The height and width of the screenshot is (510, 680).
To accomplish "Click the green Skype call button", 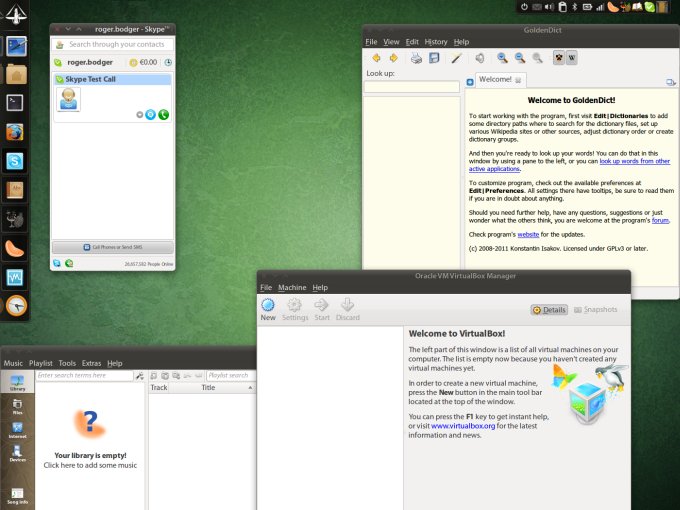I will coord(163,115).
